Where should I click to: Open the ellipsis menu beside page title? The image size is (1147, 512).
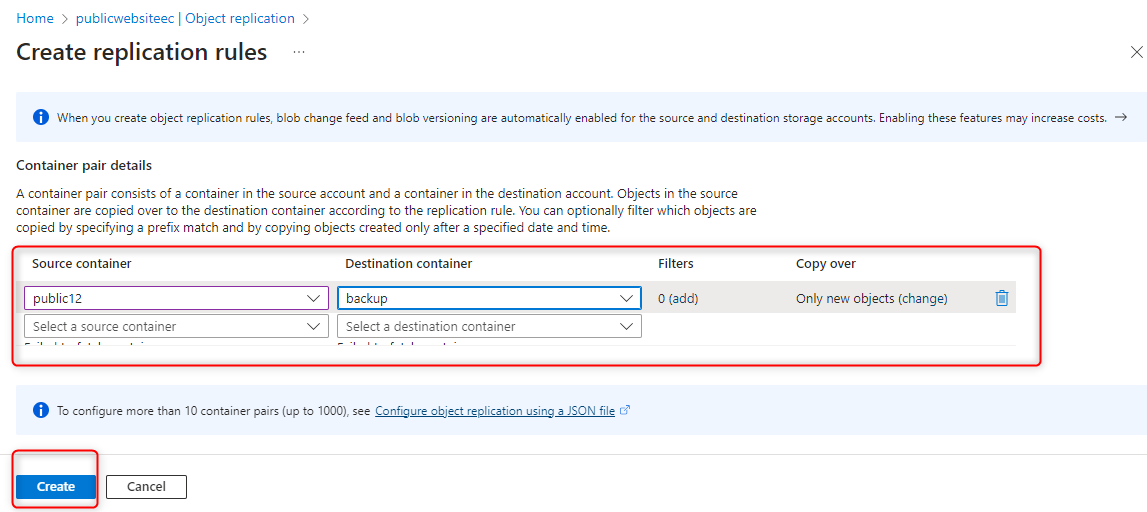click(299, 52)
